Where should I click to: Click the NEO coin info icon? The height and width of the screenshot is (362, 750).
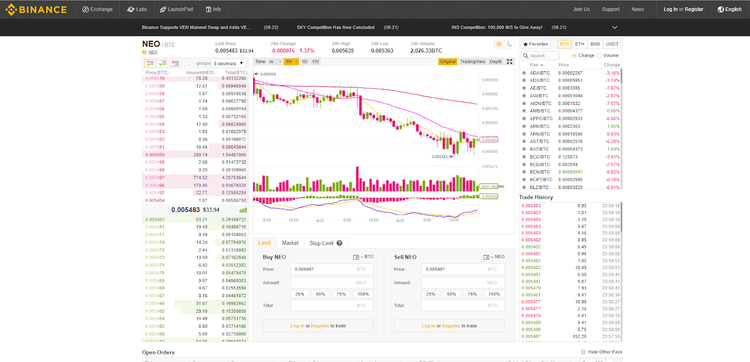coord(144,52)
